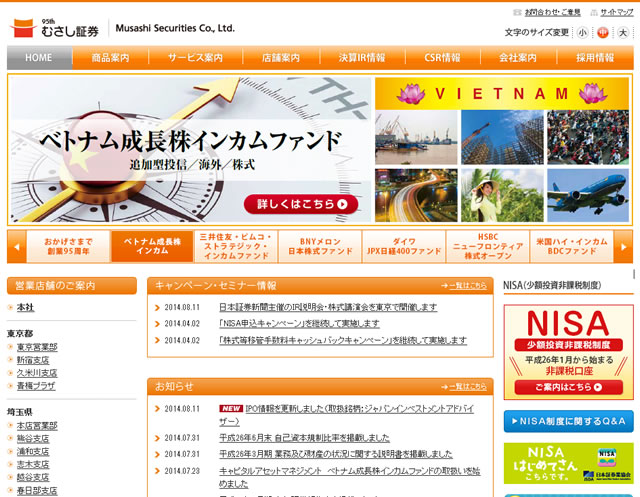Select the ダイワJPX日経400ファンド slide tab
Image resolution: width=640 pixels, height=497 pixels.
pyautogui.click(x=404, y=246)
